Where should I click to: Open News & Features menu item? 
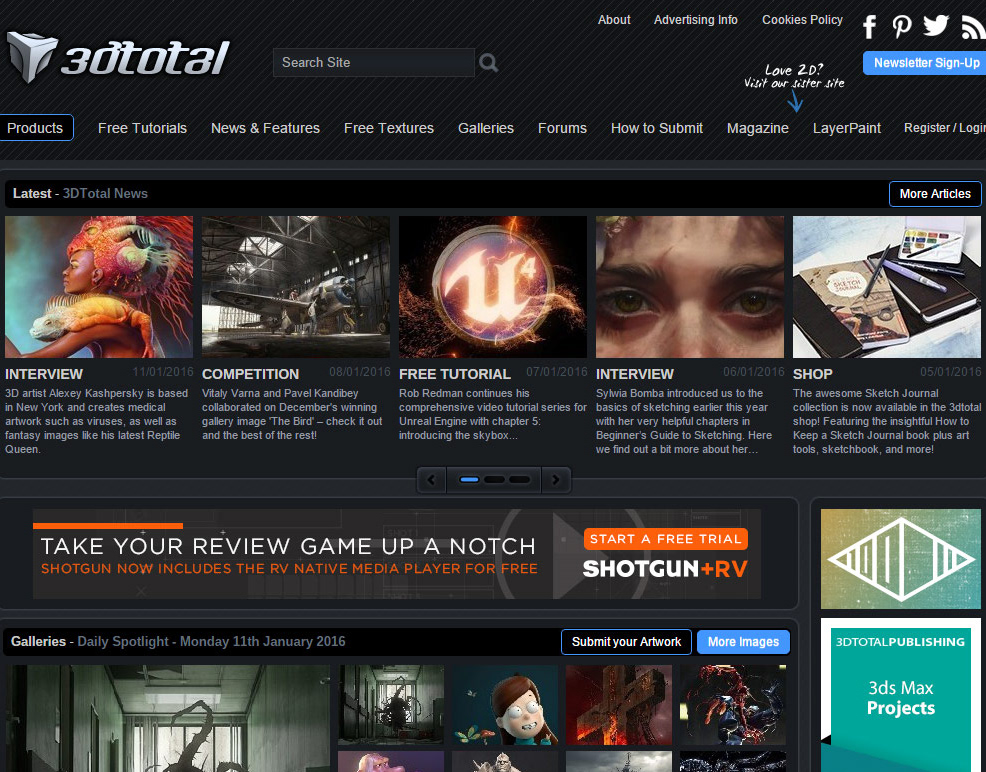[x=265, y=128]
